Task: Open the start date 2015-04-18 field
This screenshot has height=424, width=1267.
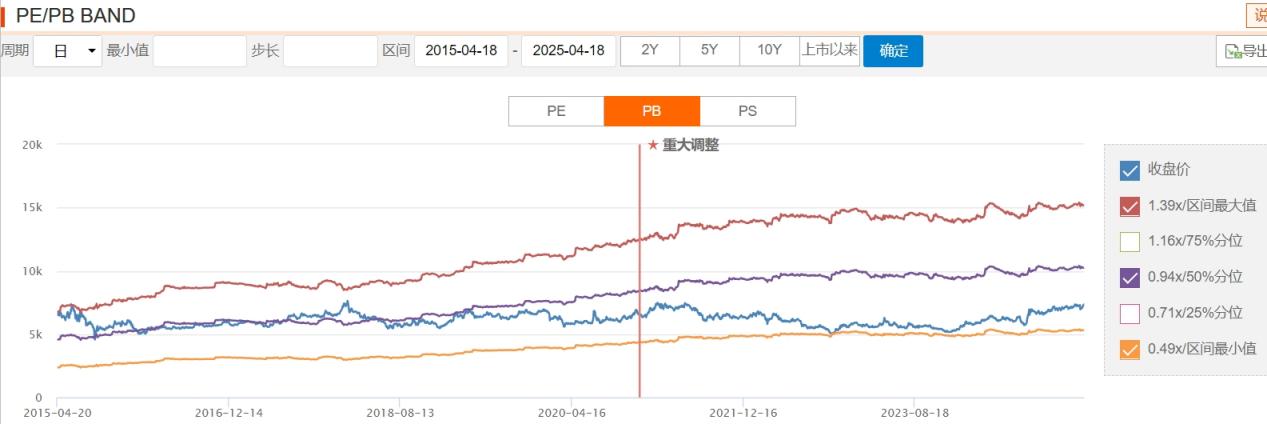Action: [x=461, y=51]
